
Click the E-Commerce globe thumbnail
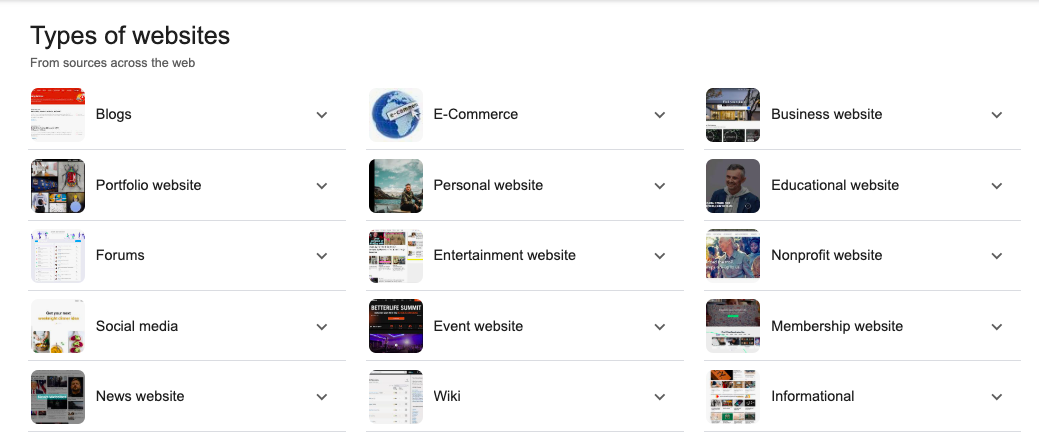[x=396, y=115]
